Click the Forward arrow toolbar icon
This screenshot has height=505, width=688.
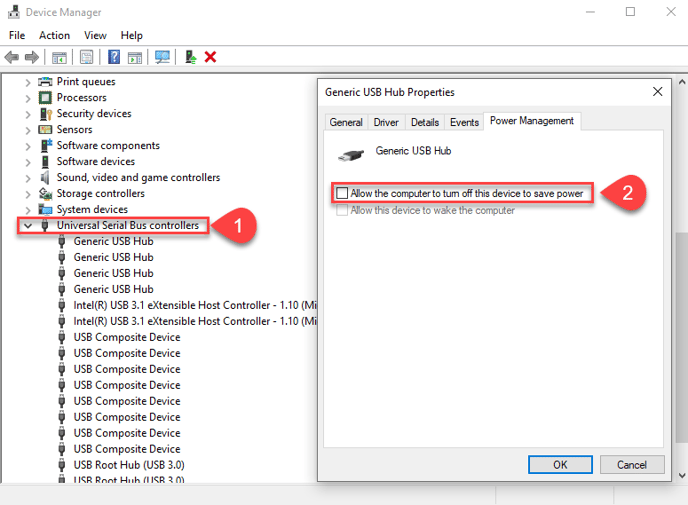pos(32,57)
